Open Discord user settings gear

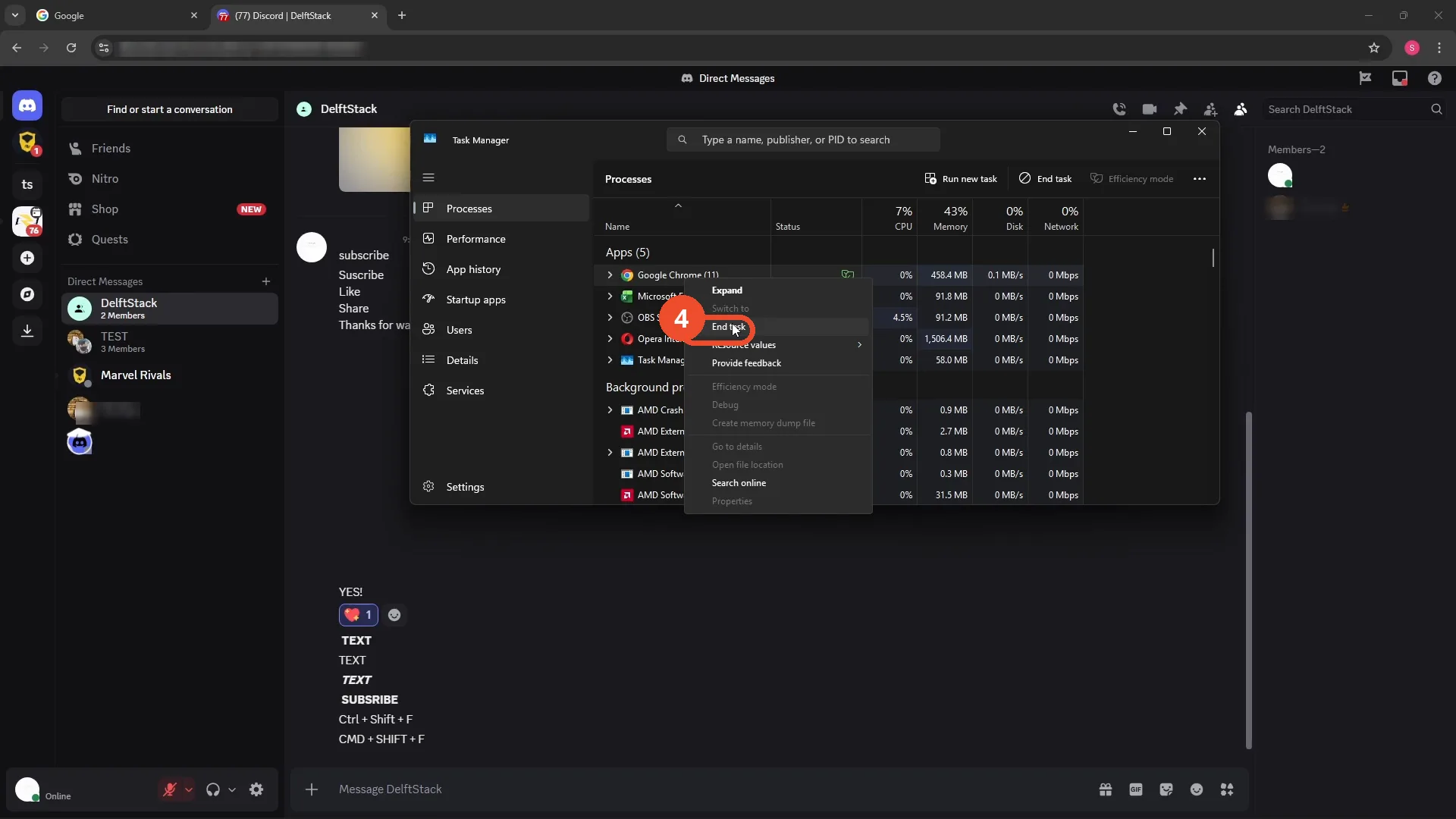coord(256,789)
